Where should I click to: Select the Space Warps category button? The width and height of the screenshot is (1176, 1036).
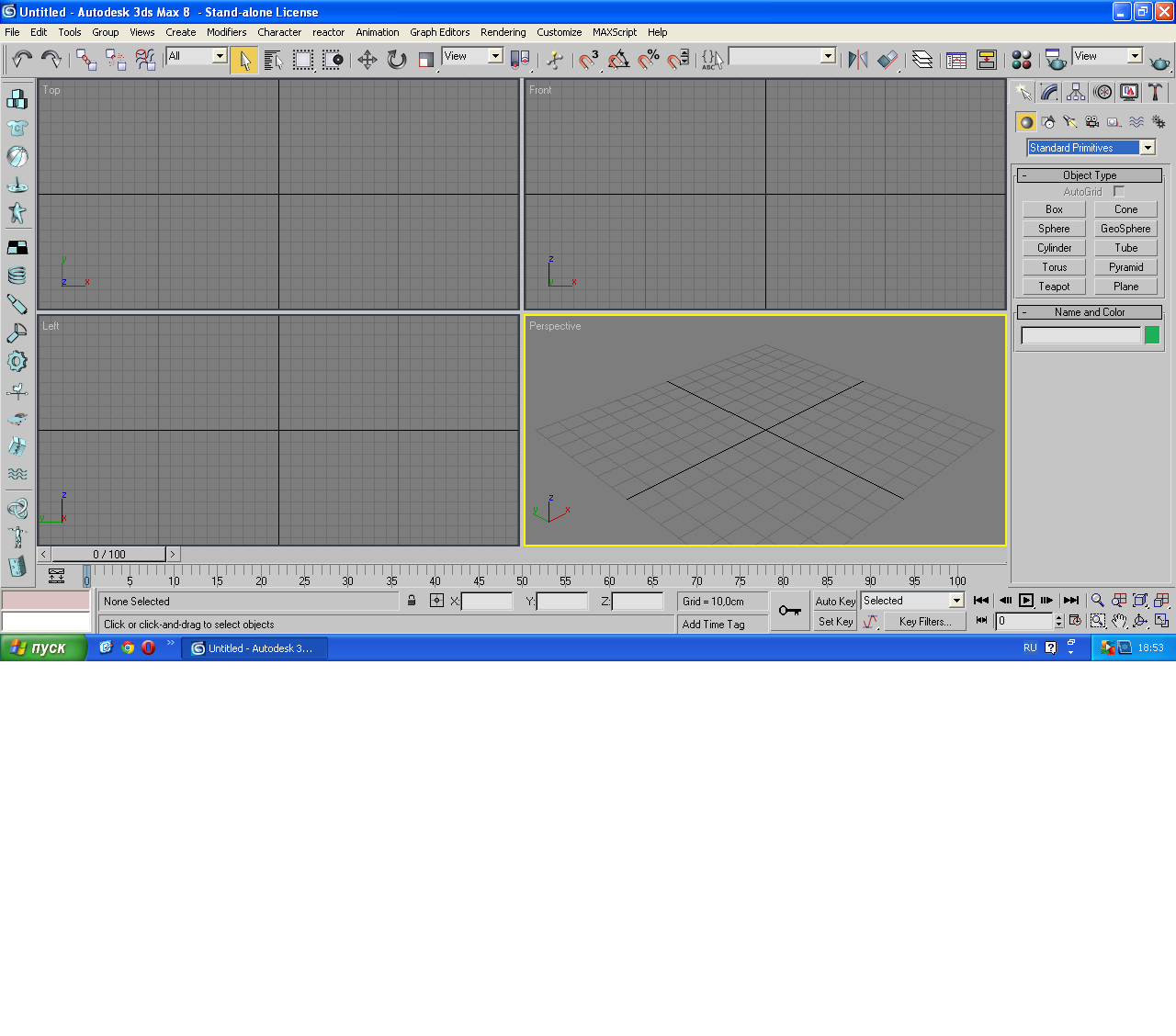pos(1136,122)
